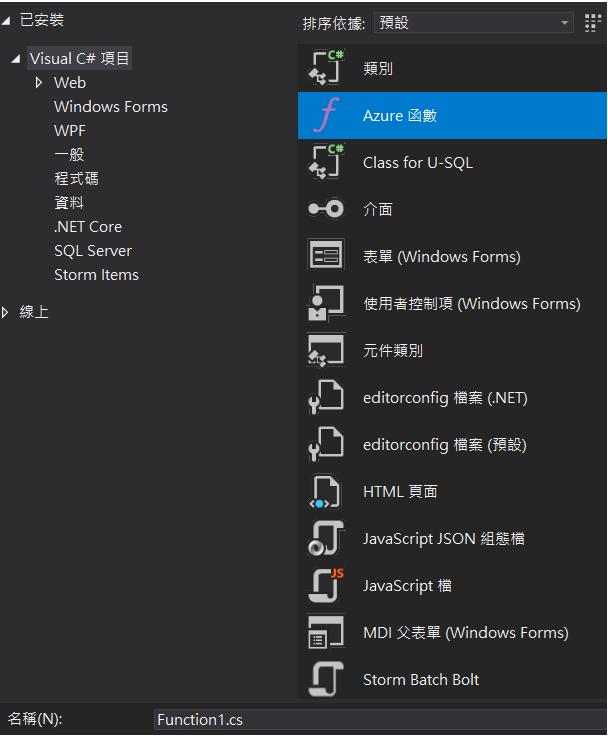Select the 程式碼 code category
Screen dimensions: 608x736
[x=77, y=178]
